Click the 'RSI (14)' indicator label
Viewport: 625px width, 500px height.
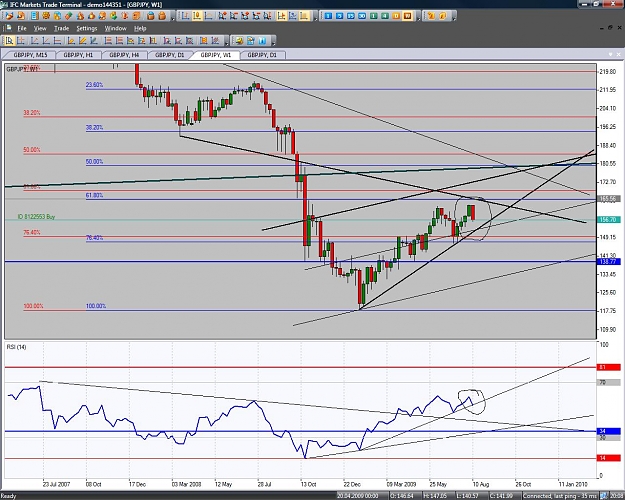(x=16, y=347)
